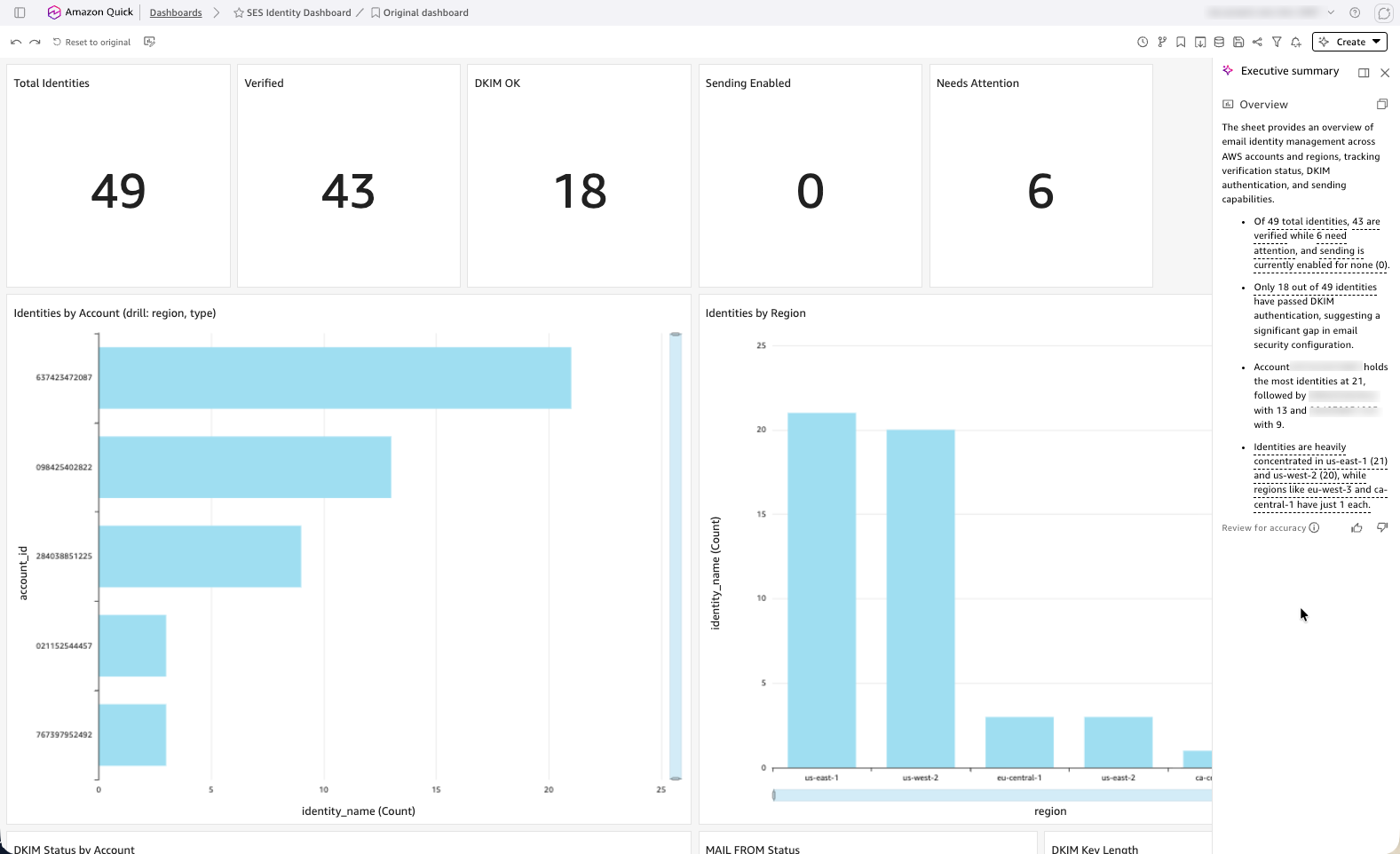
Task: Open the chat assistant icon top right
Action: tap(1383, 12)
